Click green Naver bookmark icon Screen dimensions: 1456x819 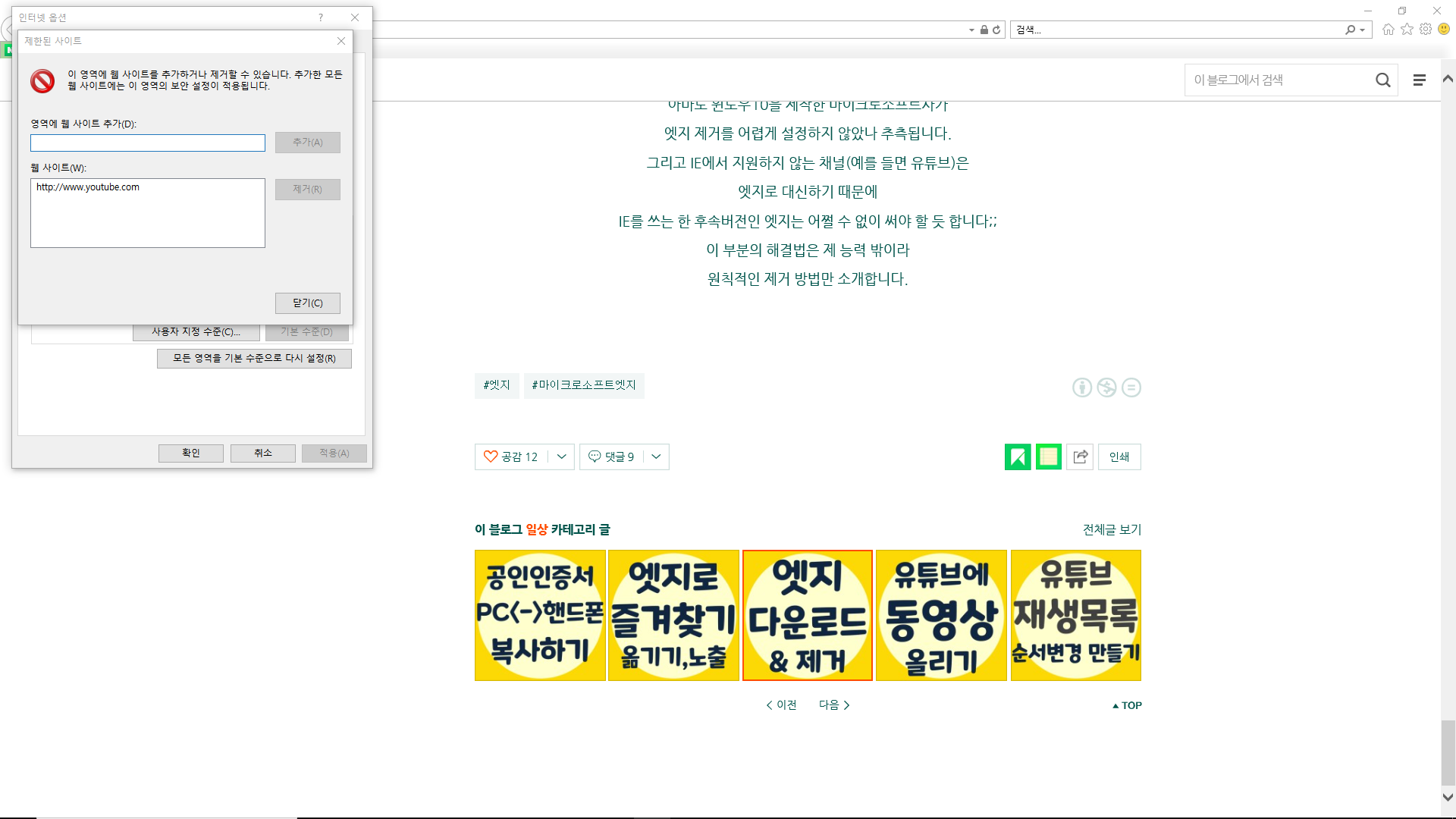(1018, 457)
